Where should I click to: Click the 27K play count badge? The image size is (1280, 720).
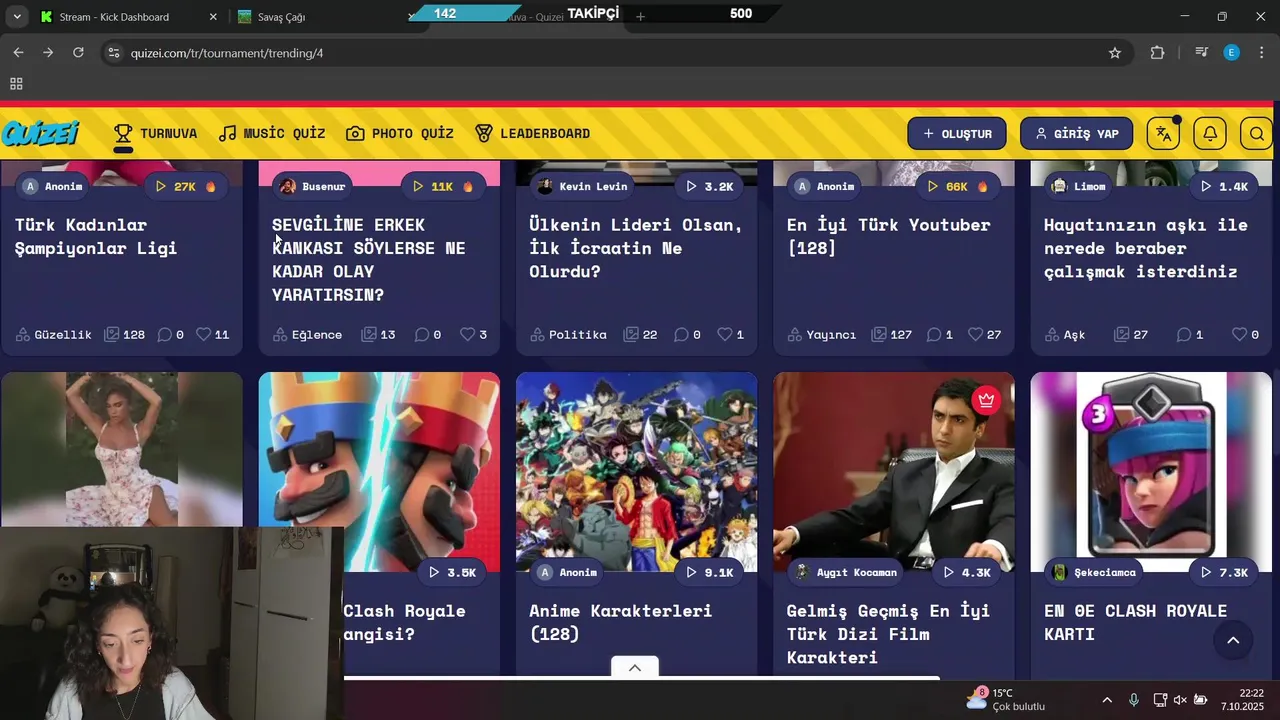pos(186,186)
